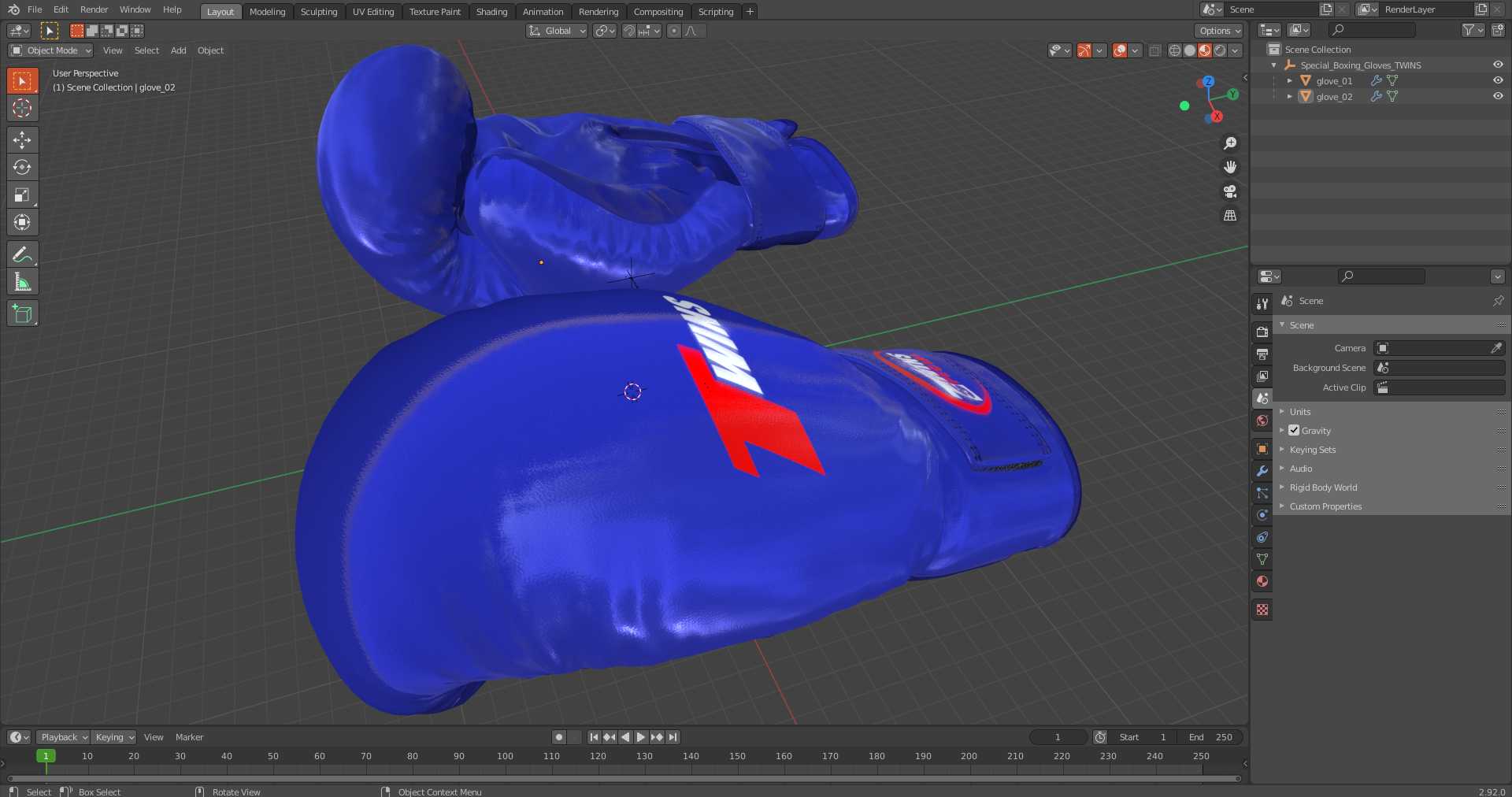This screenshot has height=797, width=1512.
Task: Play the animation forward
Action: [641, 737]
